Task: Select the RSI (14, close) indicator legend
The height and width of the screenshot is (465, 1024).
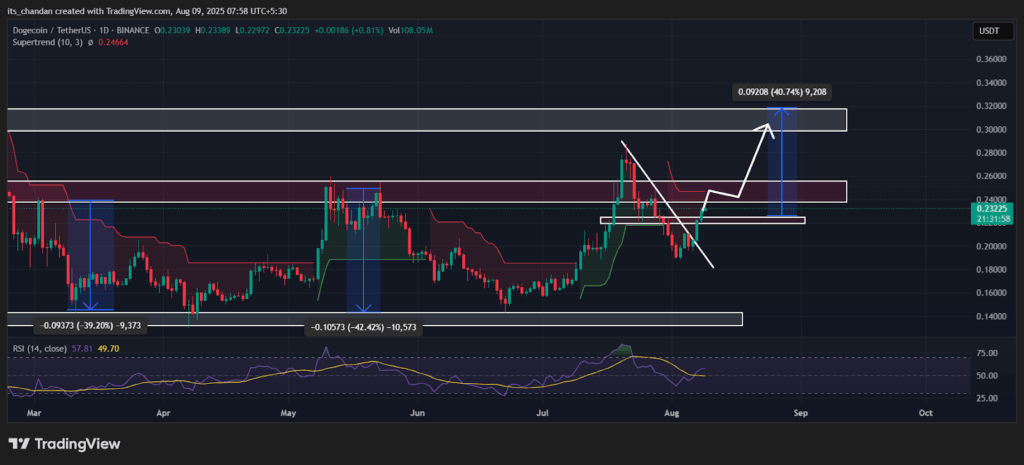Action: coord(40,349)
